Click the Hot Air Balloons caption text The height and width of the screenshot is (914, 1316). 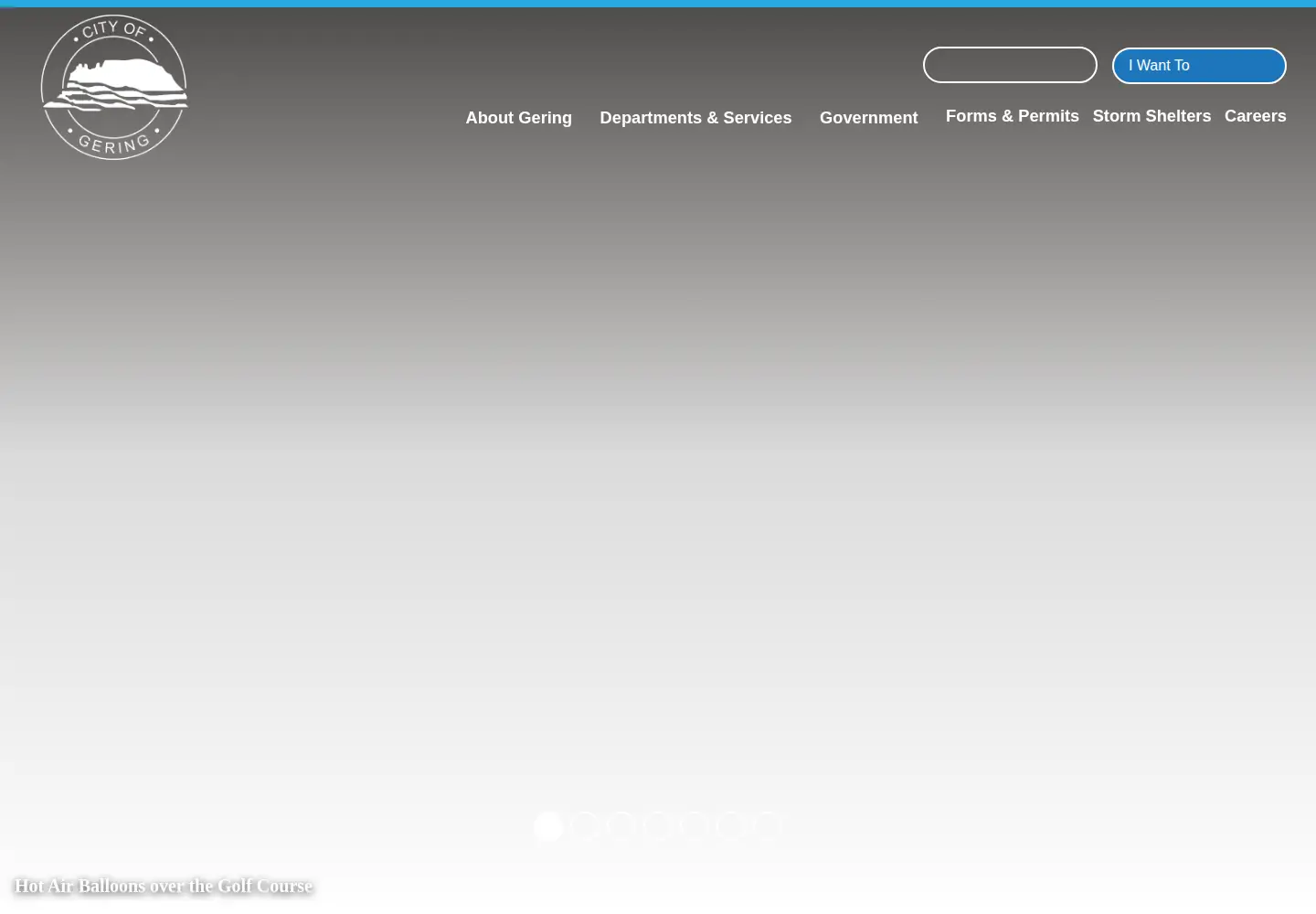164,886
